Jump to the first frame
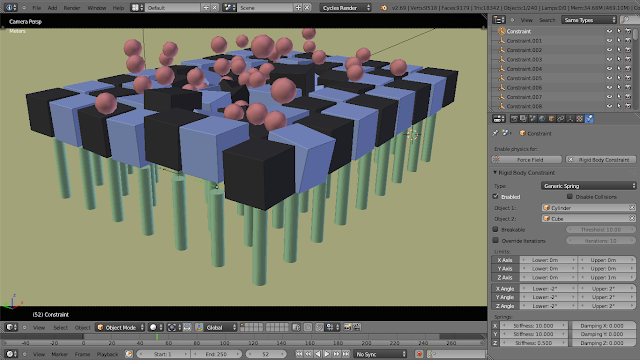This screenshot has width=640, height=360. point(299,354)
